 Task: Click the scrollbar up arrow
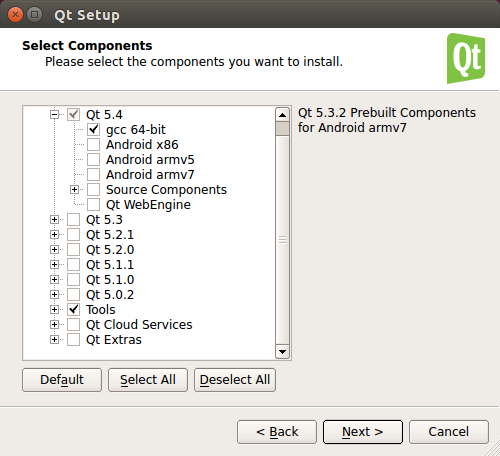(283, 115)
